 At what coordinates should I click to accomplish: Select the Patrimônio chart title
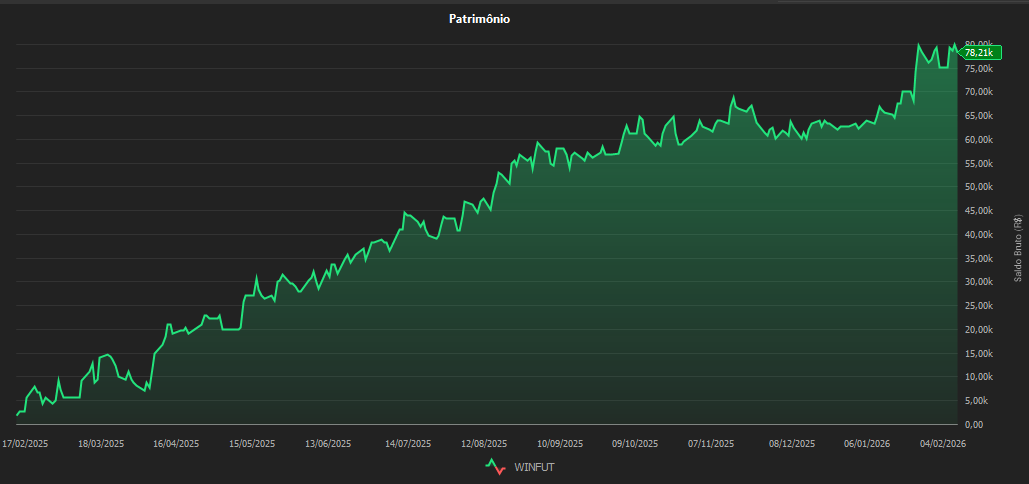click(x=479, y=18)
